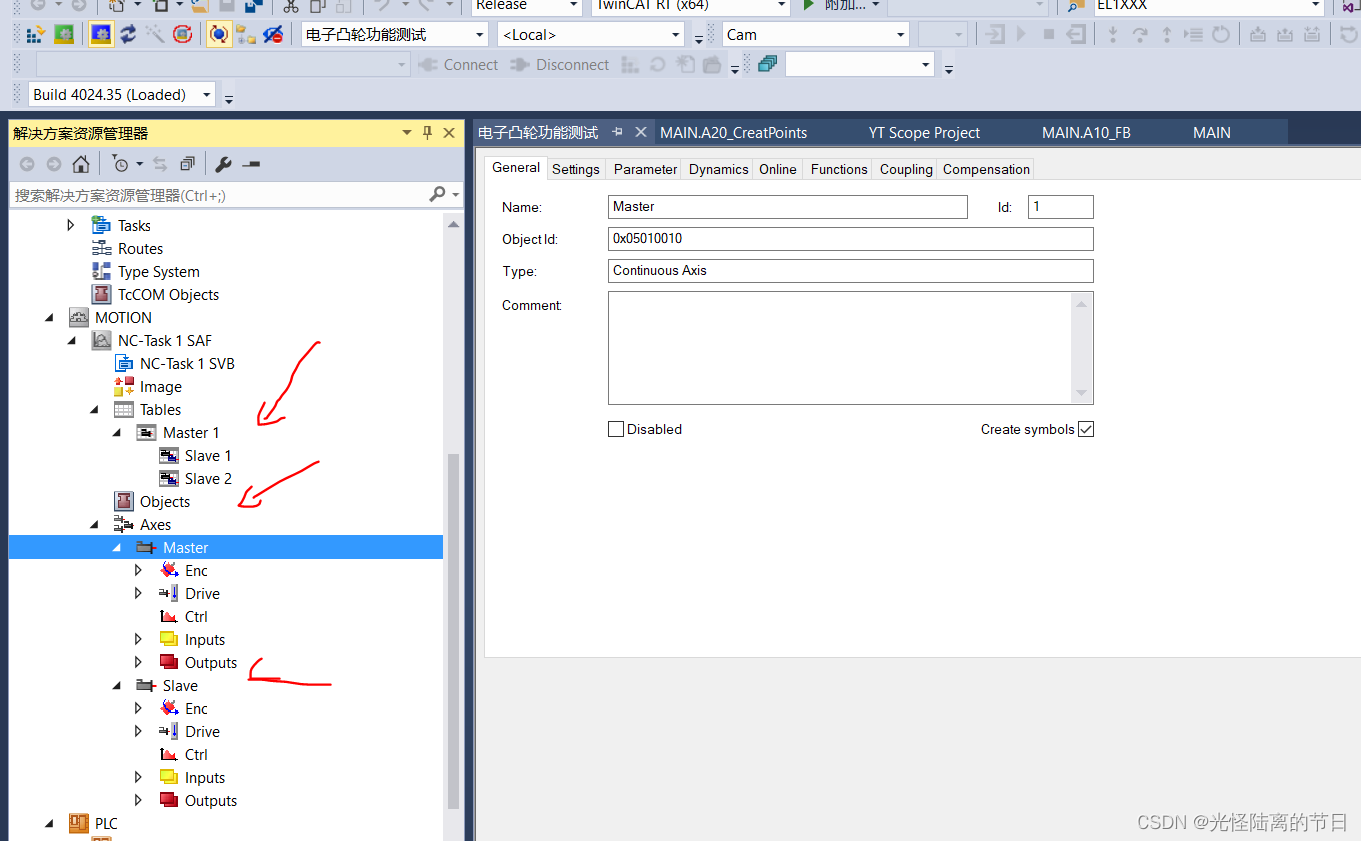The image size is (1361, 841).
Task: Click the blue Config Mode gear icon
Action: [101, 34]
